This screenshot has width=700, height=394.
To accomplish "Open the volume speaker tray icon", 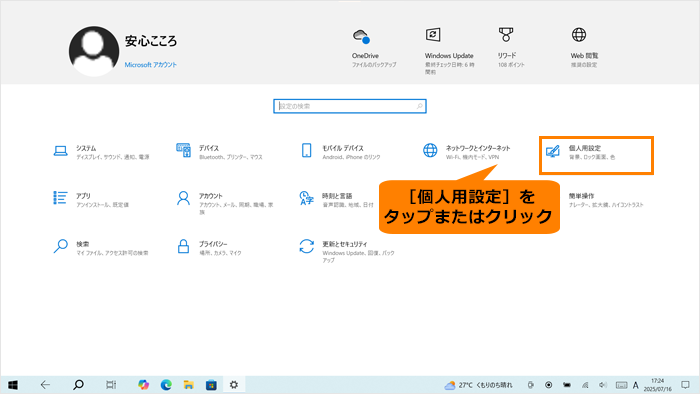I will point(603,385).
